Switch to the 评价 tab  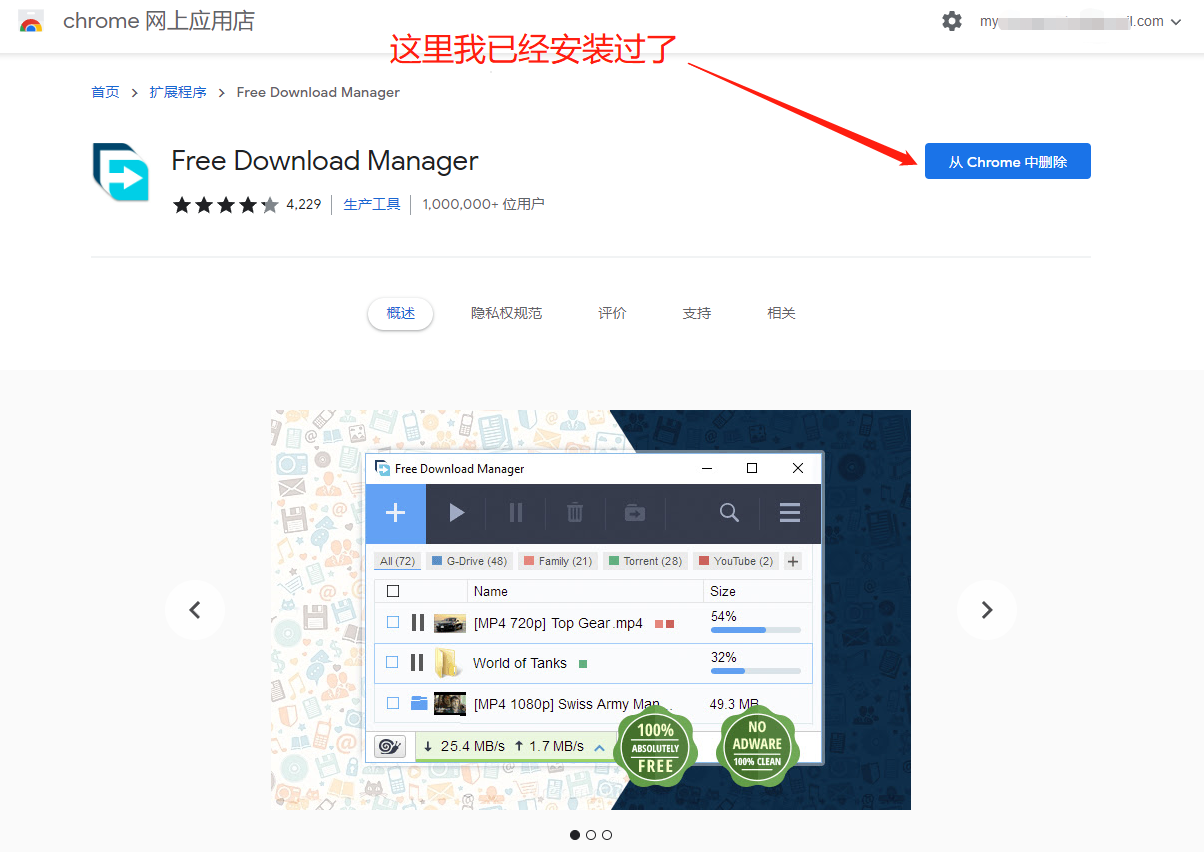pos(612,312)
